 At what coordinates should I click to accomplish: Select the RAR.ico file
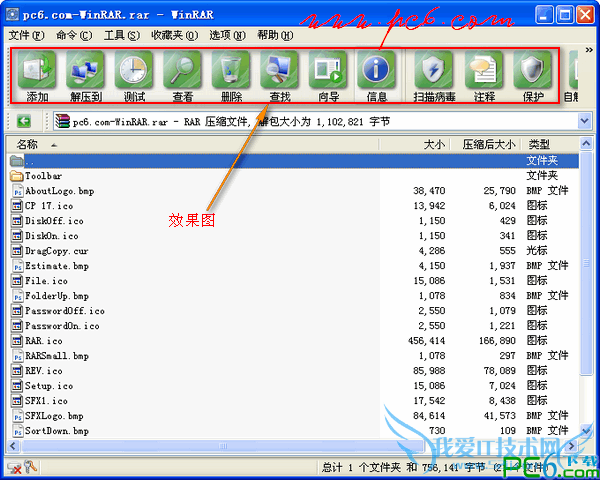(x=44, y=341)
